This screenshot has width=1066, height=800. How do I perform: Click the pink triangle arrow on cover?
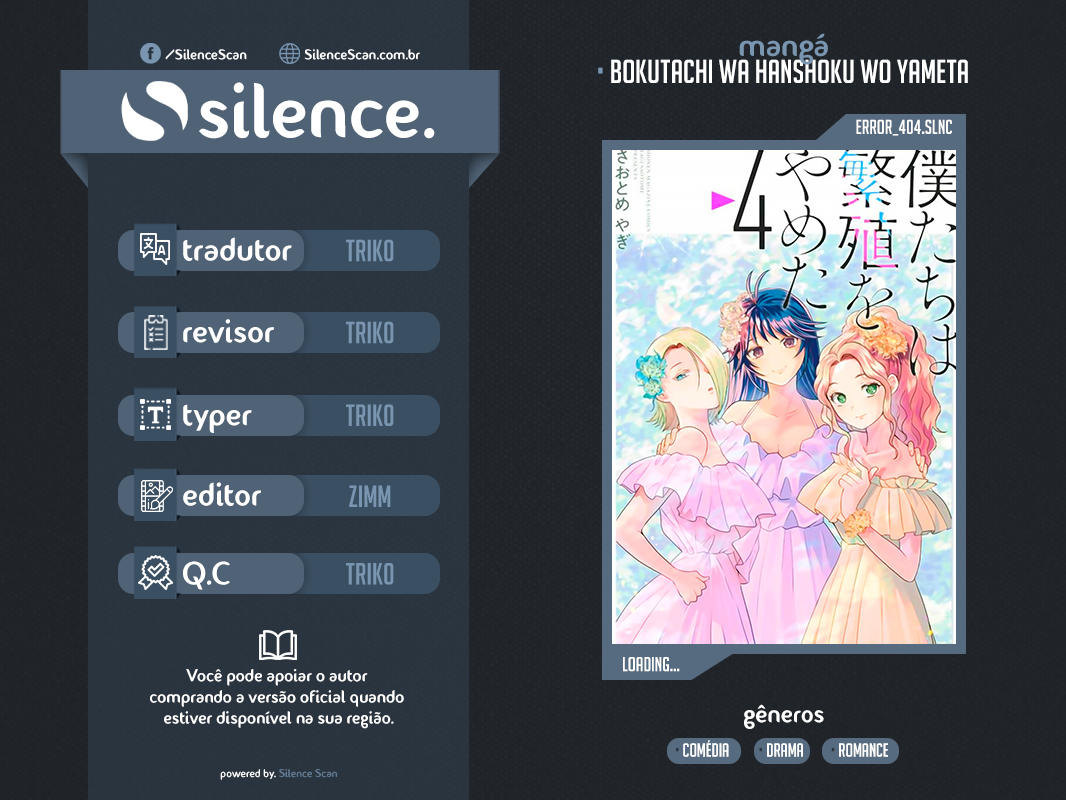(x=721, y=201)
